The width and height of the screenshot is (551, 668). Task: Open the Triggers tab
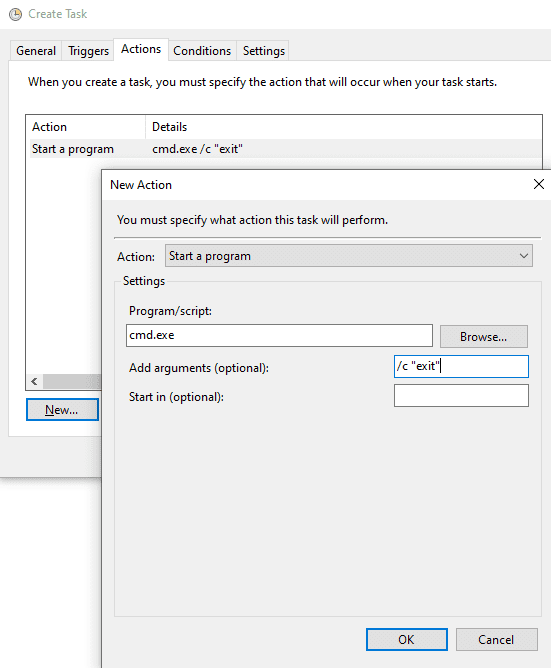click(x=88, y=51)
